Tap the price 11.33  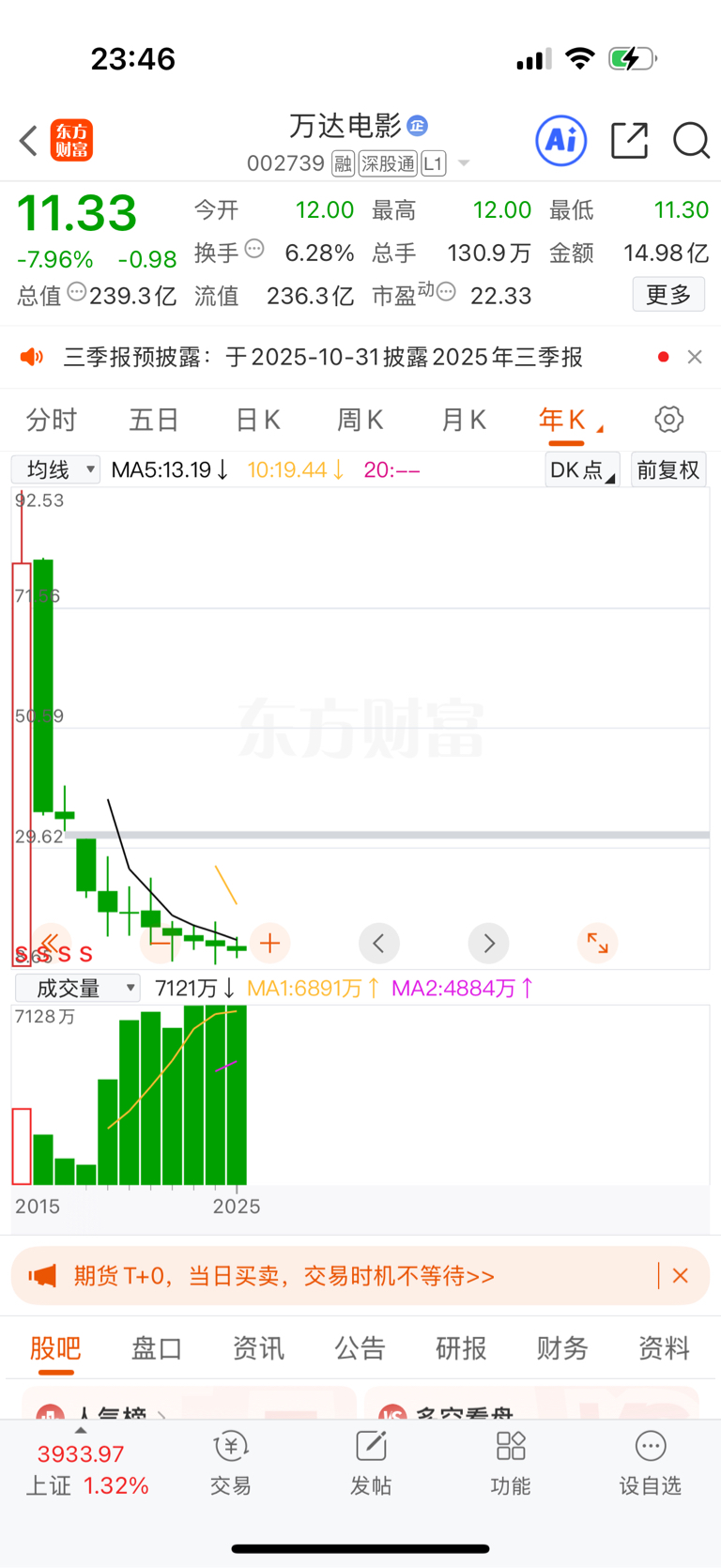click(77, 213)
